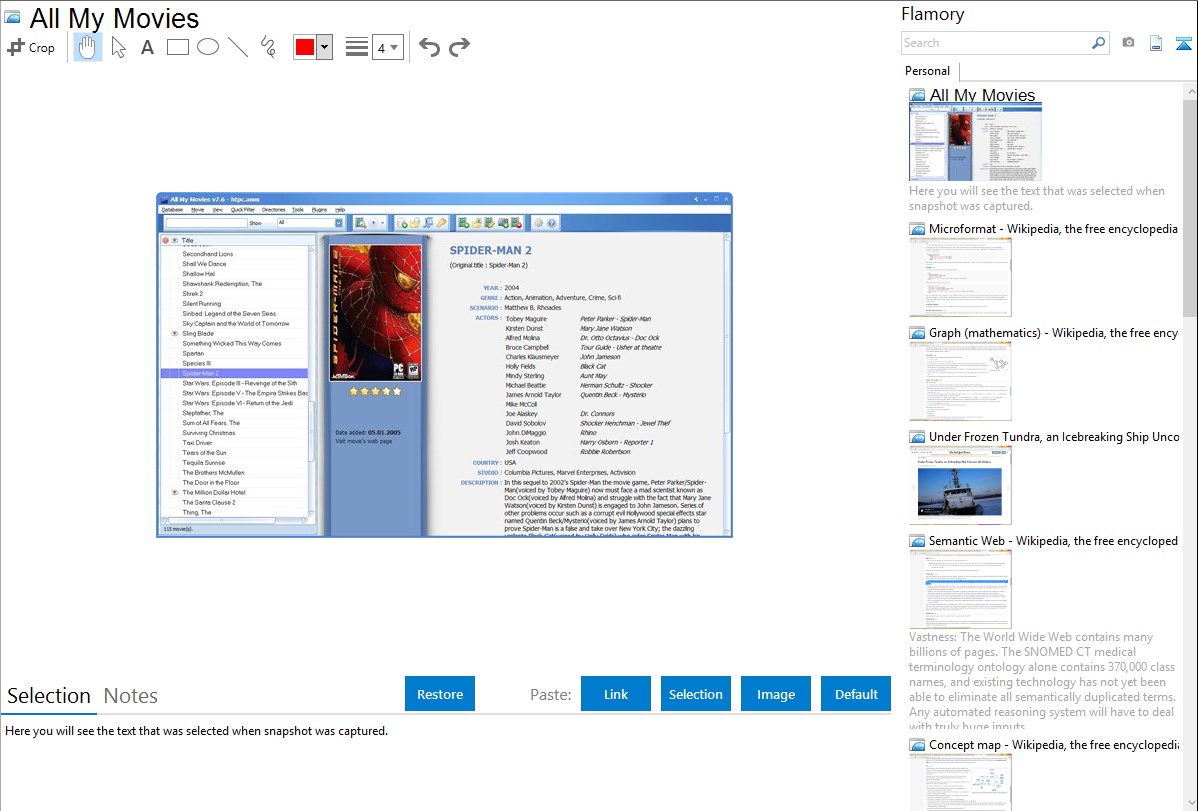
Task: Click the 'All My Movies' title in the Personal list
Action: (982, 96)
